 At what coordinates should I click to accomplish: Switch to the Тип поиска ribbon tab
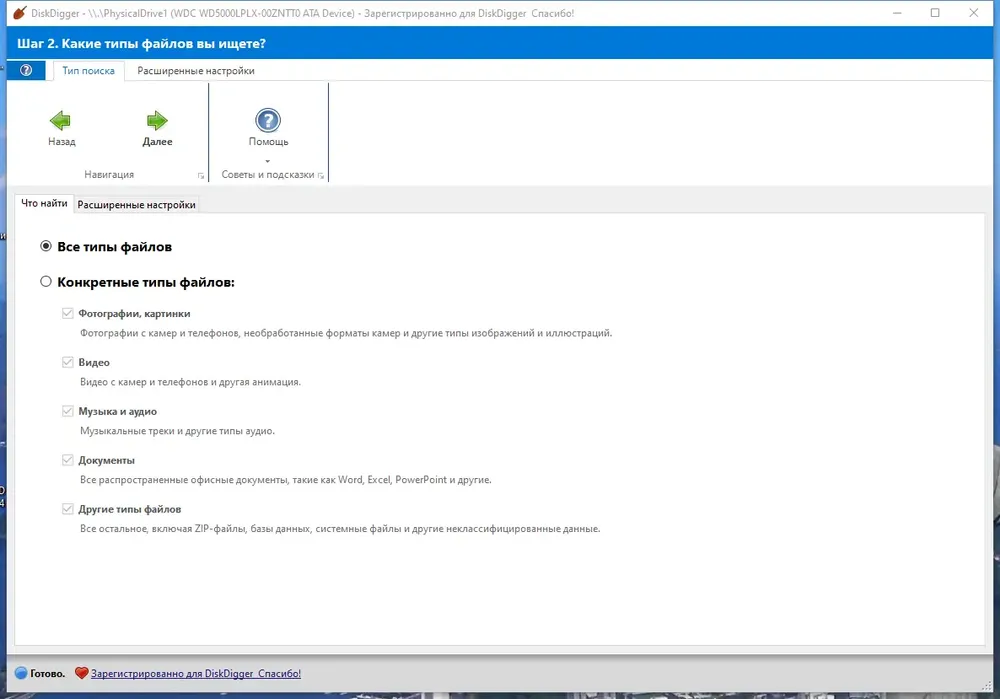tap(89, 71)
